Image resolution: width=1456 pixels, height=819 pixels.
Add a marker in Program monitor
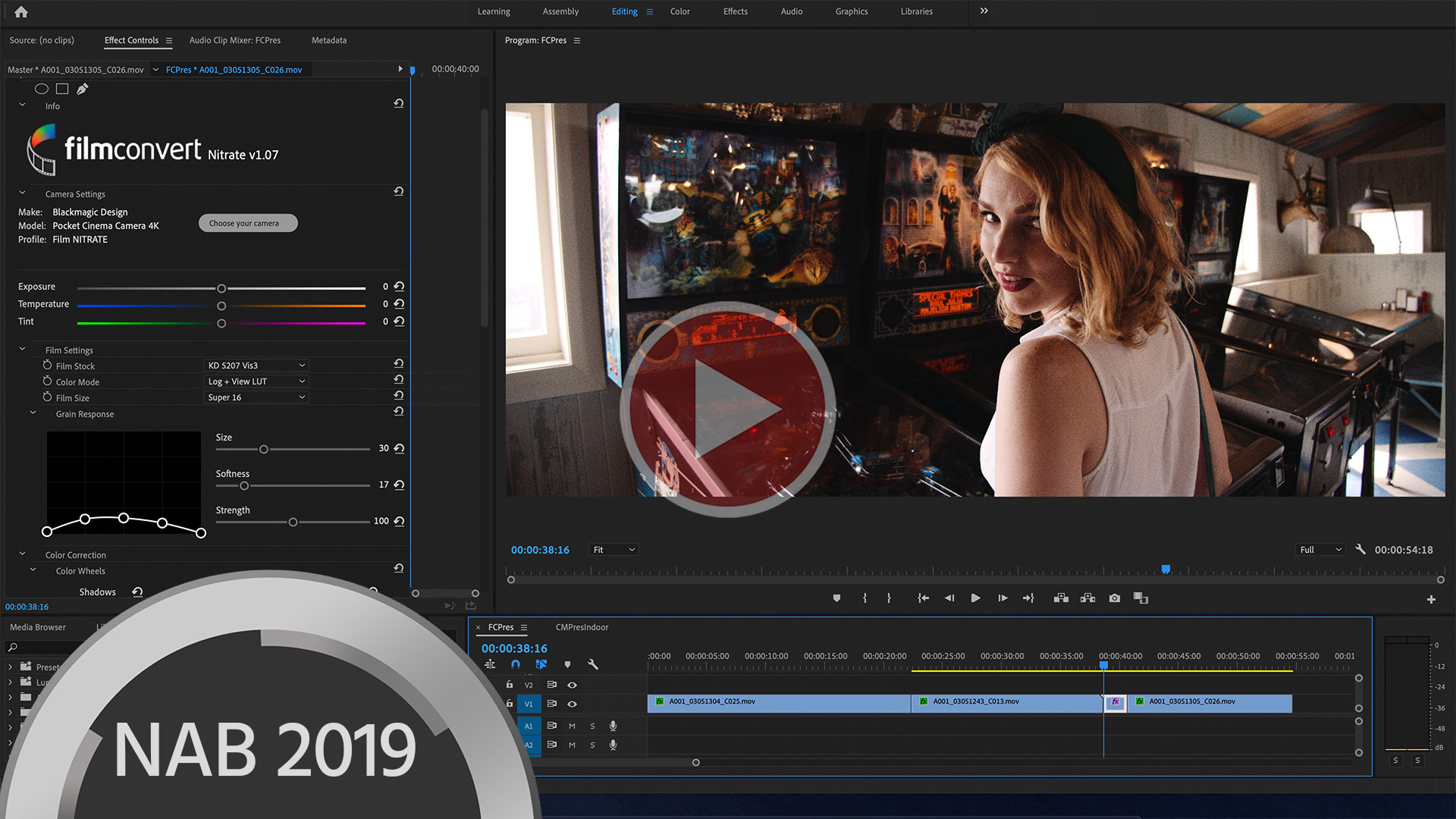(x=836, y=598)
